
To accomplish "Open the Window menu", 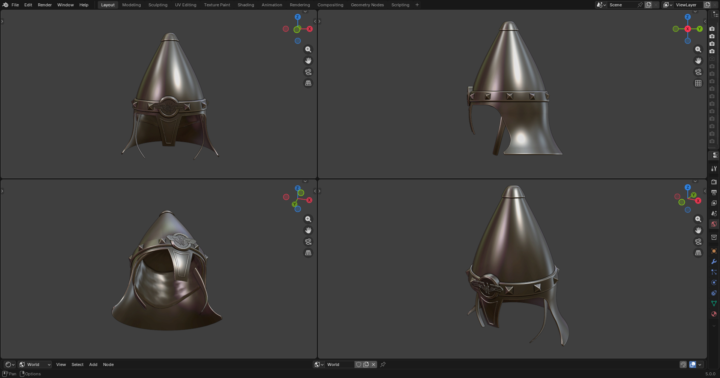I will click(x=65, y=5).
